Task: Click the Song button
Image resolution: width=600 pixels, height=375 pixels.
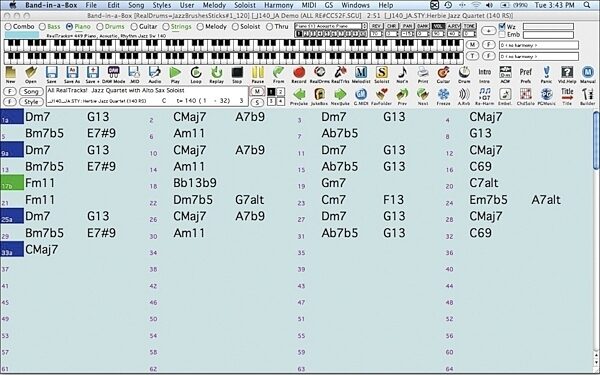Action: click(x=31, y=91)
